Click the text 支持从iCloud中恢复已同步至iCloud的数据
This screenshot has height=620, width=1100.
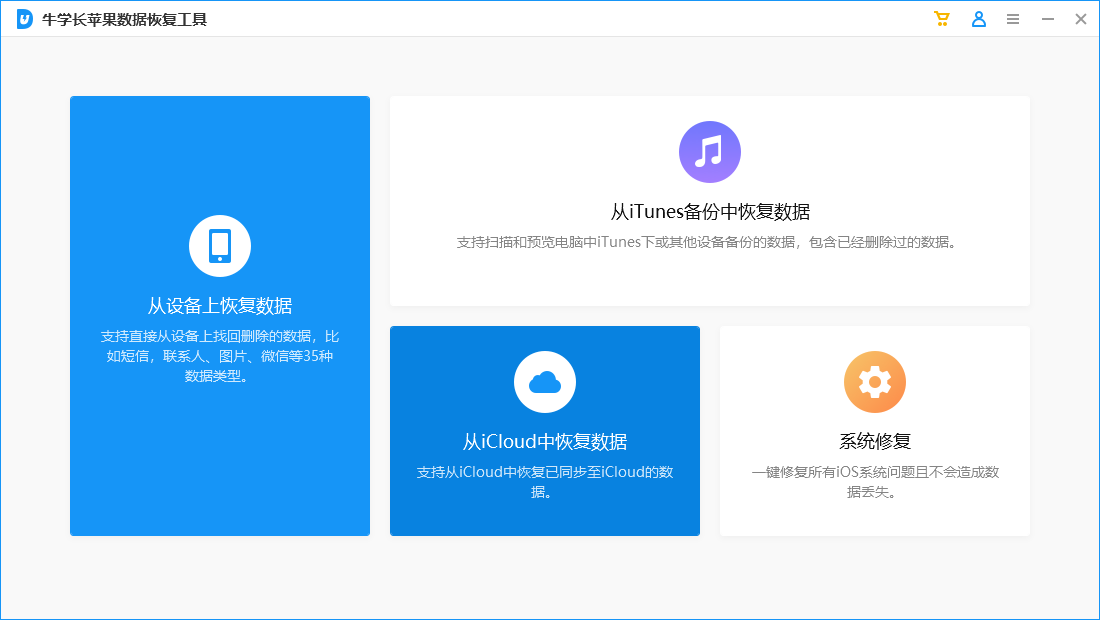pyautogui.click(x=544, y=482)
